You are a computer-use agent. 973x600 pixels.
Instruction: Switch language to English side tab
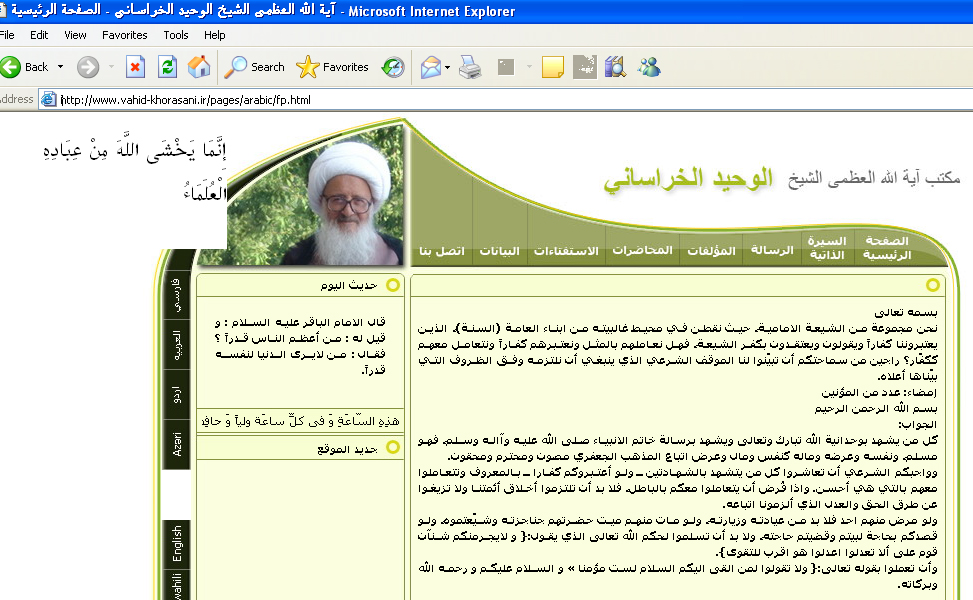point(177,544)
